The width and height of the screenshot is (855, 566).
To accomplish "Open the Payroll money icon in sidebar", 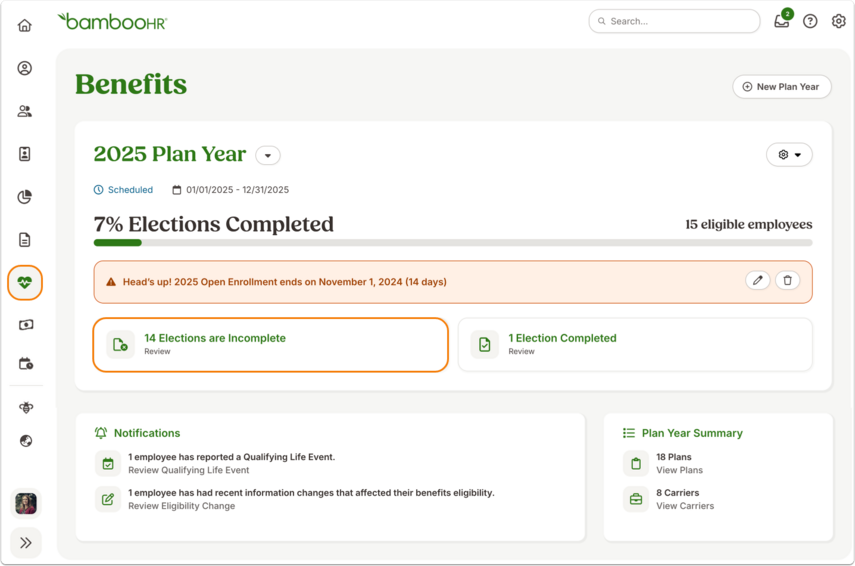I will tap(26, 325).
